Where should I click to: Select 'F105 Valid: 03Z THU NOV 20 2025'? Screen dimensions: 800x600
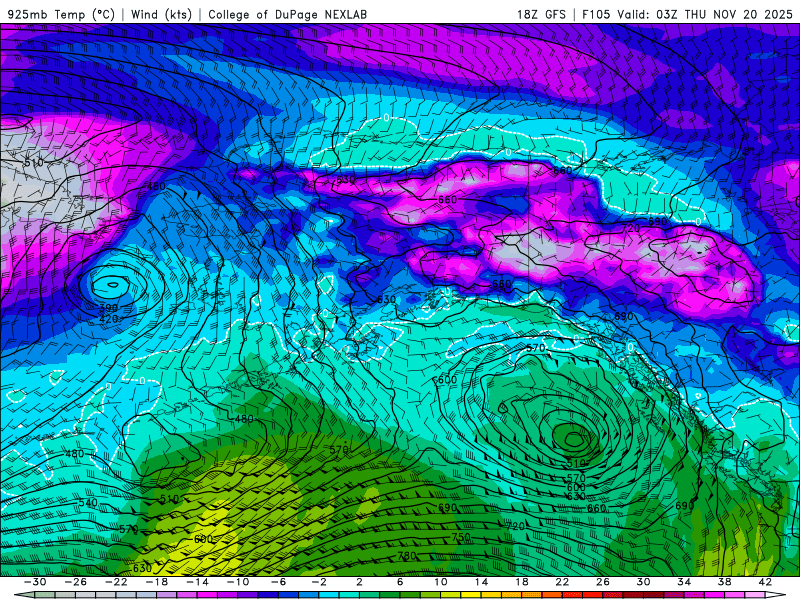click(x=688, y=14)
